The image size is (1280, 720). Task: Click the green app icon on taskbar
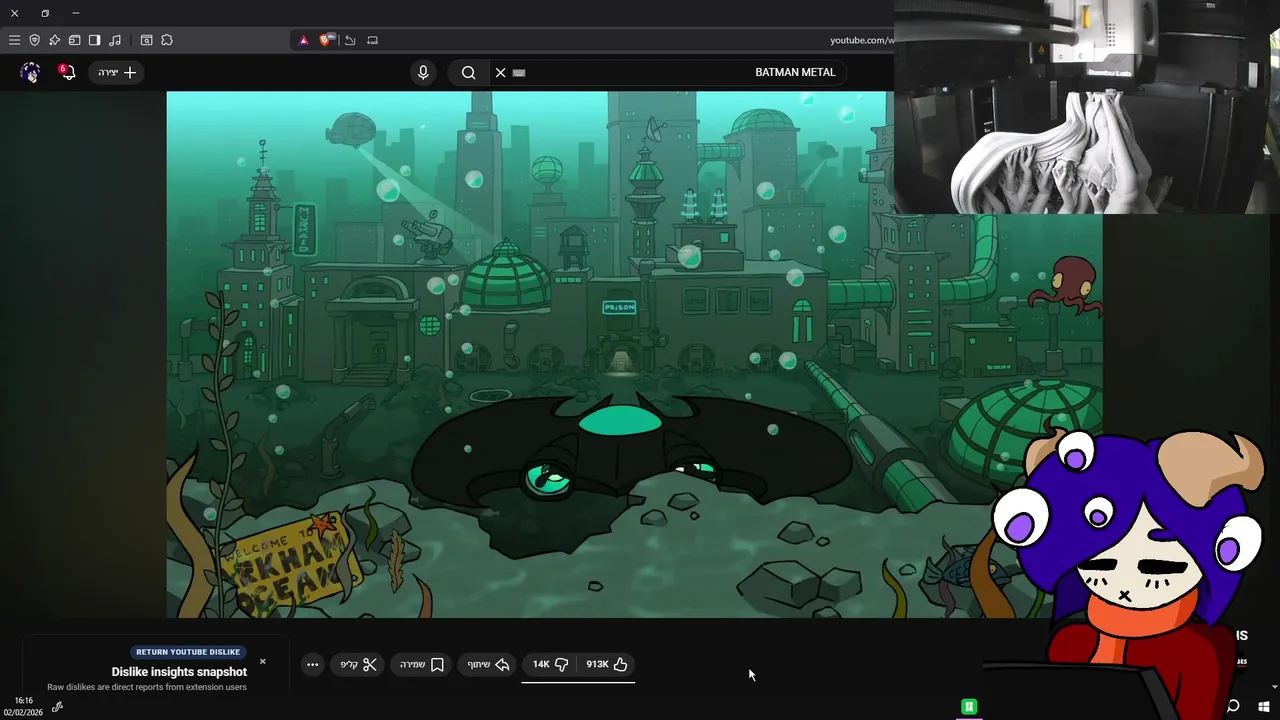pyautogui.click(x=968, y=706)
